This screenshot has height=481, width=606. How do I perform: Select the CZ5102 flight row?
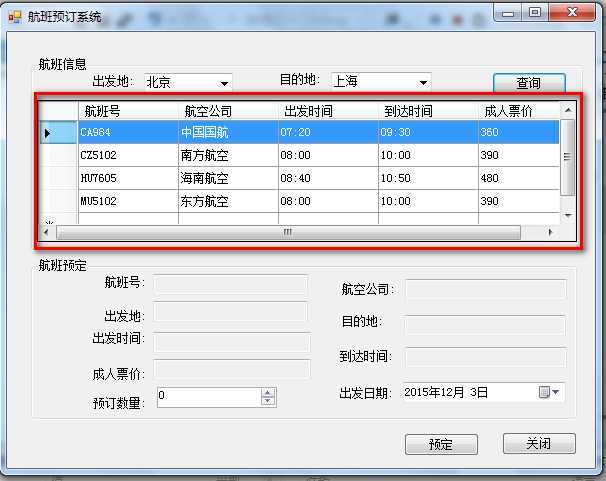(x=300, y=155)
